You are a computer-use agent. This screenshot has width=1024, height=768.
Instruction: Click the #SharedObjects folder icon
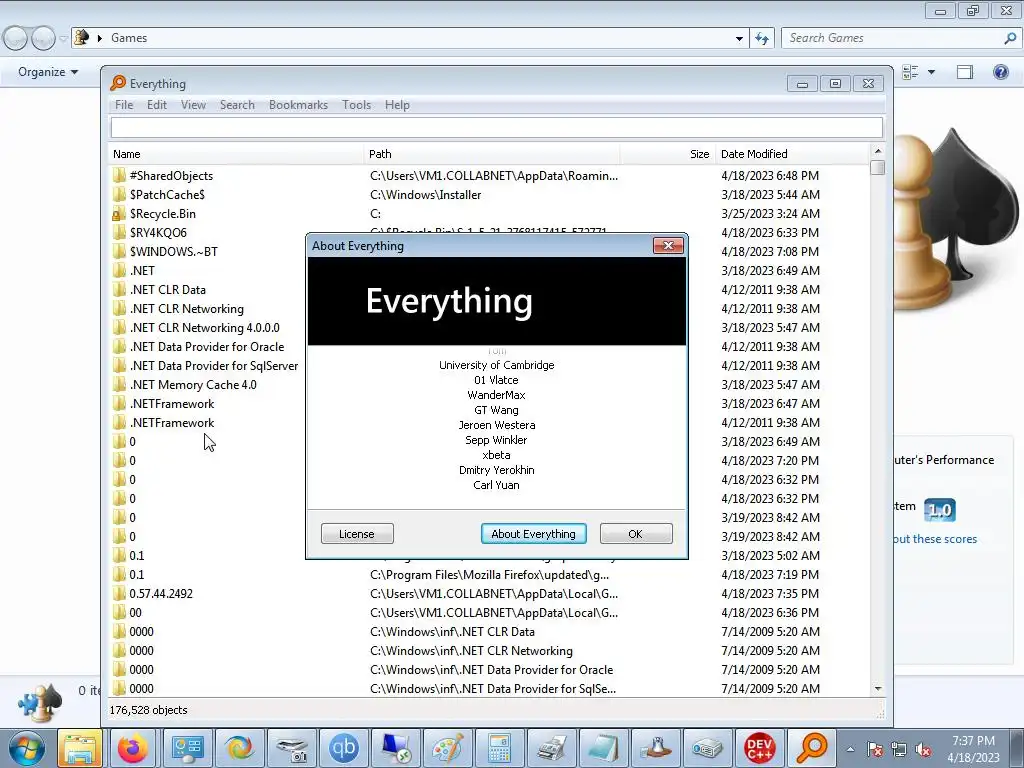click(118, 176)
